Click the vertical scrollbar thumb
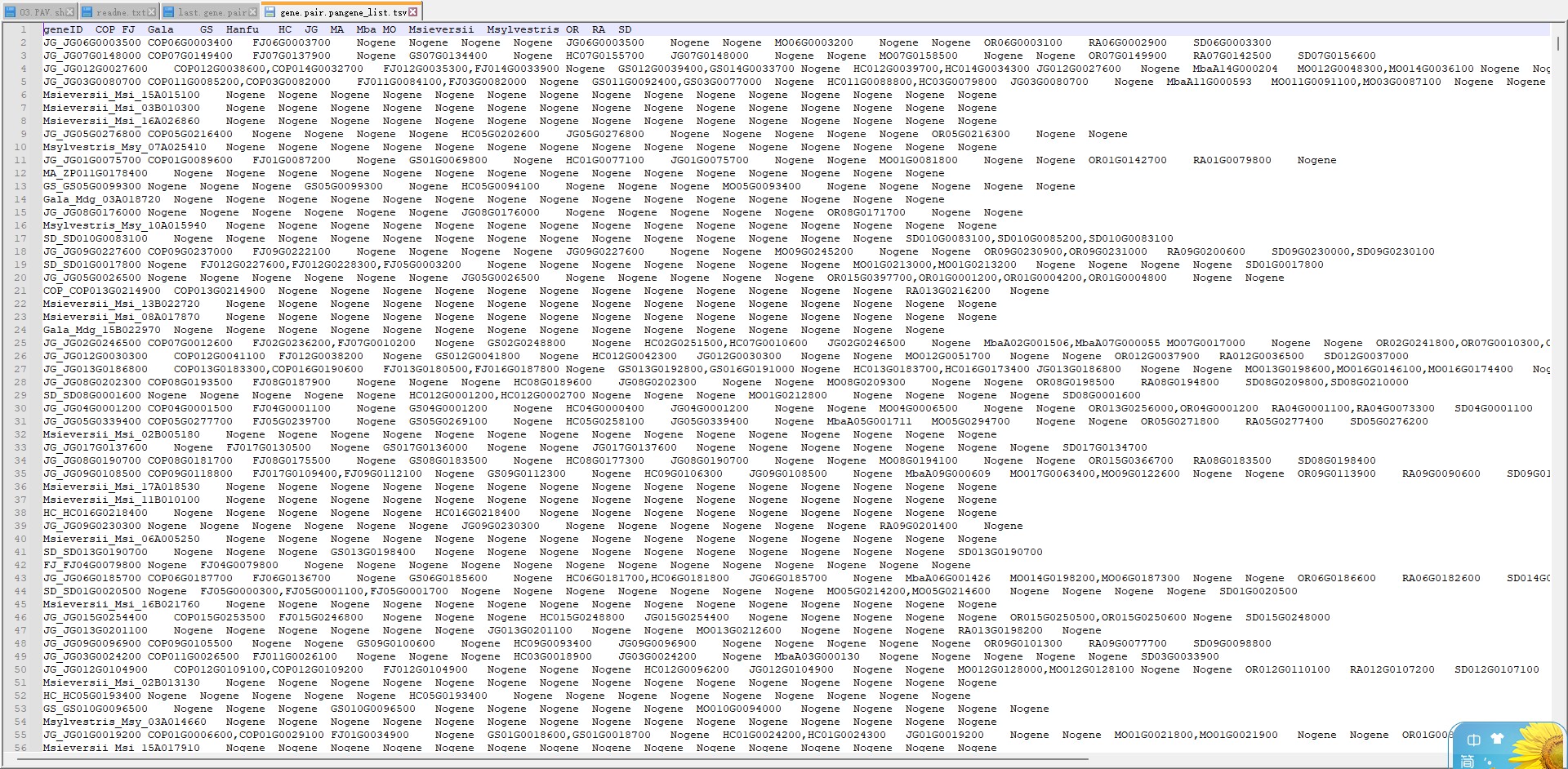The height and width of the screenshot is (769, 1568). pos(1558,44)
